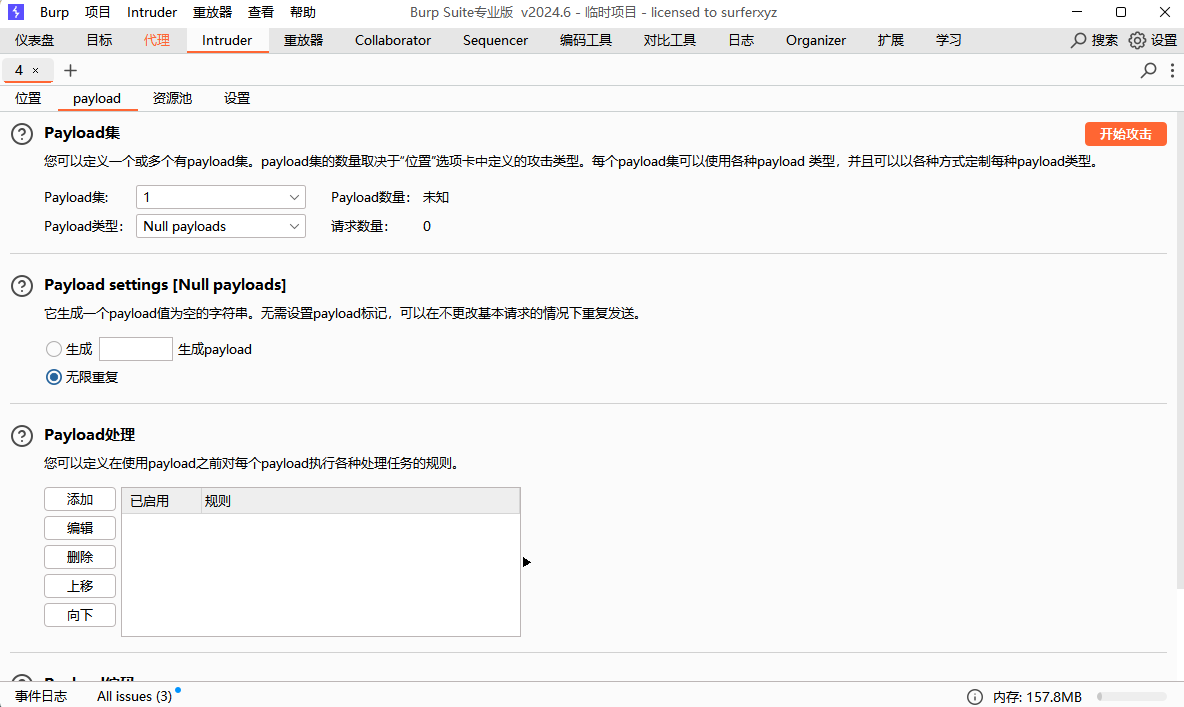Select the 无限重复 radio button
Screen dimensions: 1184x707
(54, 377)
